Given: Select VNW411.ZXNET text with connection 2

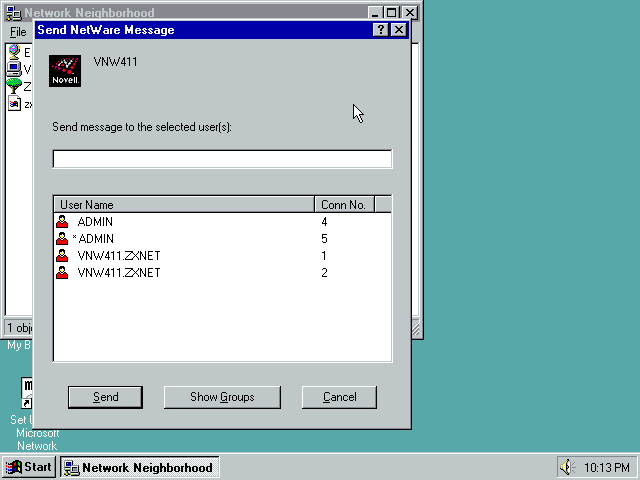Looking at the screenshot, I should tap(119, 273).
